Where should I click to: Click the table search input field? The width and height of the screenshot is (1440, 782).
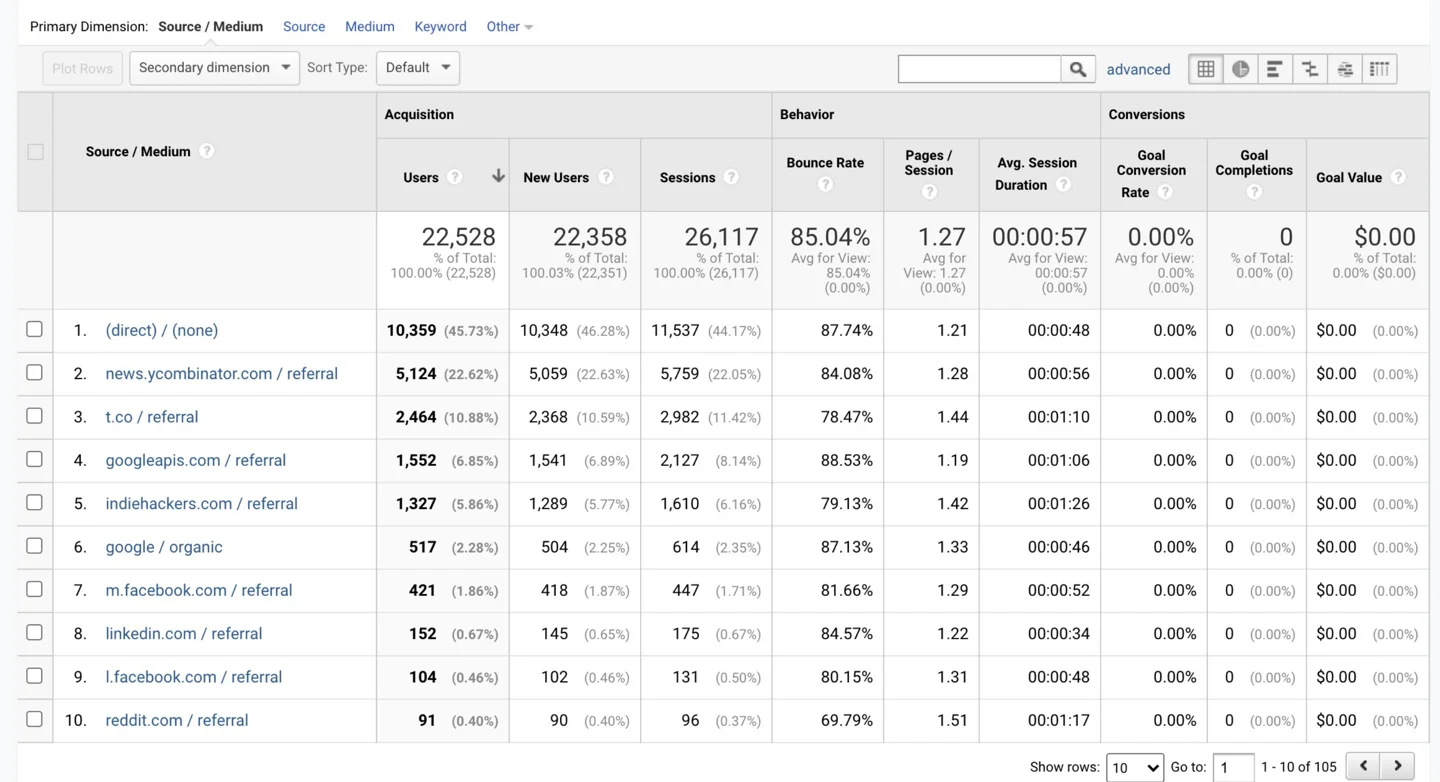[x=979, y=69]
